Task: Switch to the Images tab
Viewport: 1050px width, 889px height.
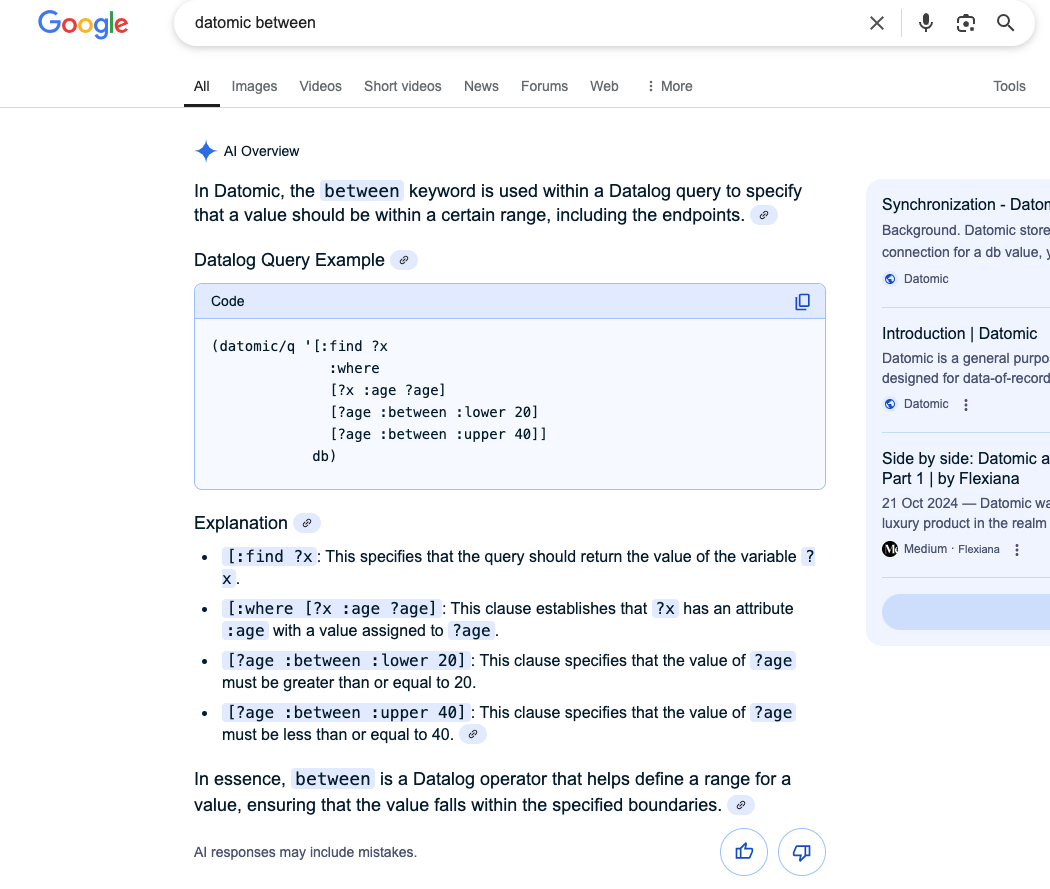Action: [x=254, y=86]
